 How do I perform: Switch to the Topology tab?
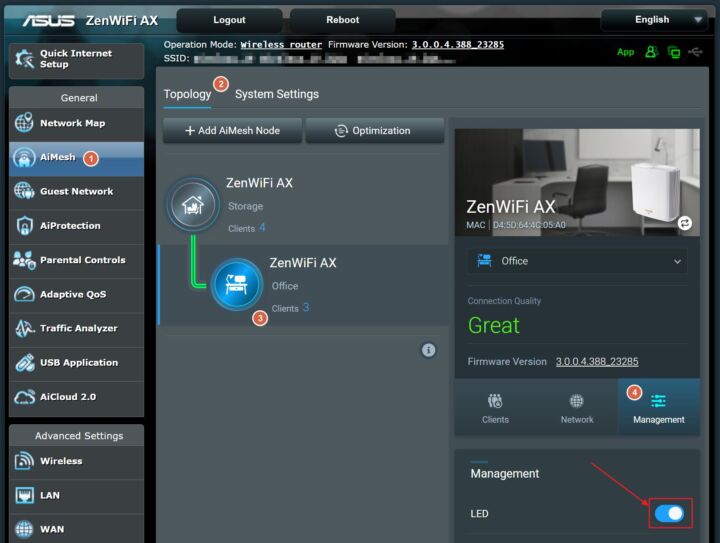coord(187,94)
